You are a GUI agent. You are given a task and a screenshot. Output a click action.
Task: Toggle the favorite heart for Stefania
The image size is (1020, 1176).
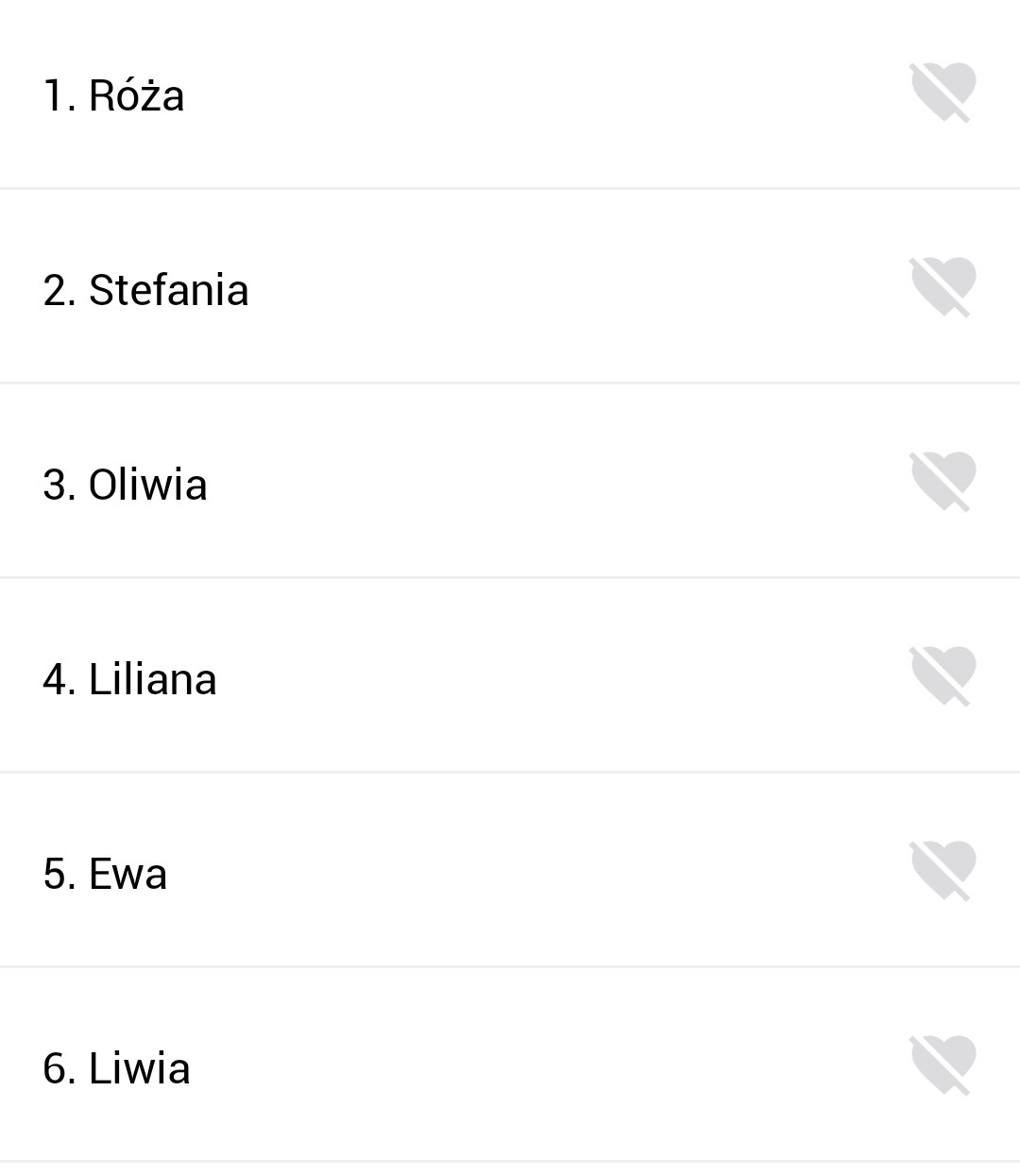pyautogui.click(x=943, y=287)
